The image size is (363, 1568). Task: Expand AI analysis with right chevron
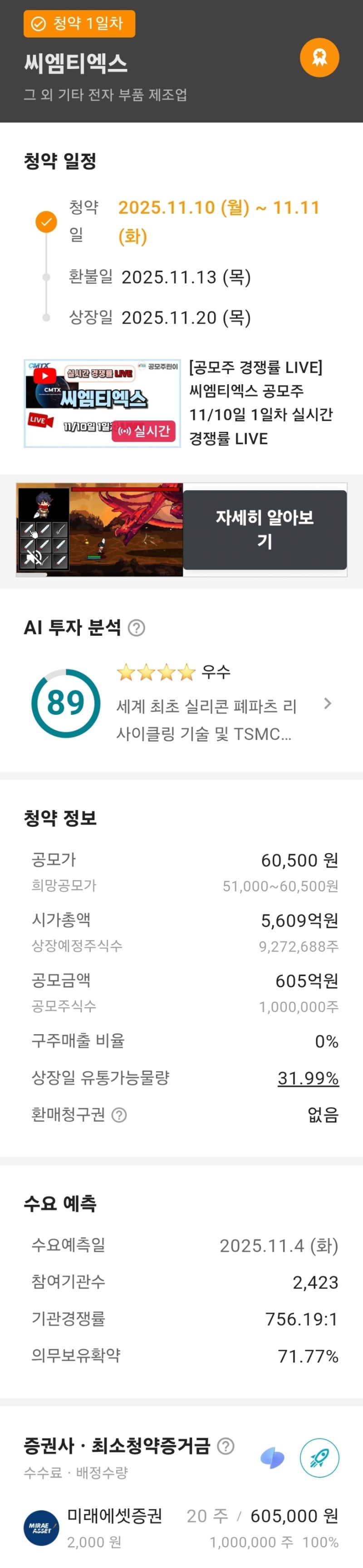[328, 703]
